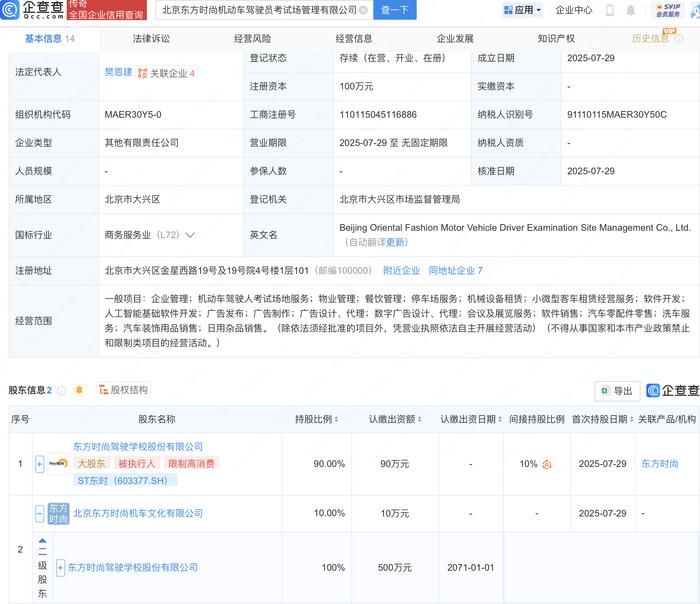Screen dimensions: 700x604
Task: Click info icon beside 股东信息 2
Action: pos(62,391)
